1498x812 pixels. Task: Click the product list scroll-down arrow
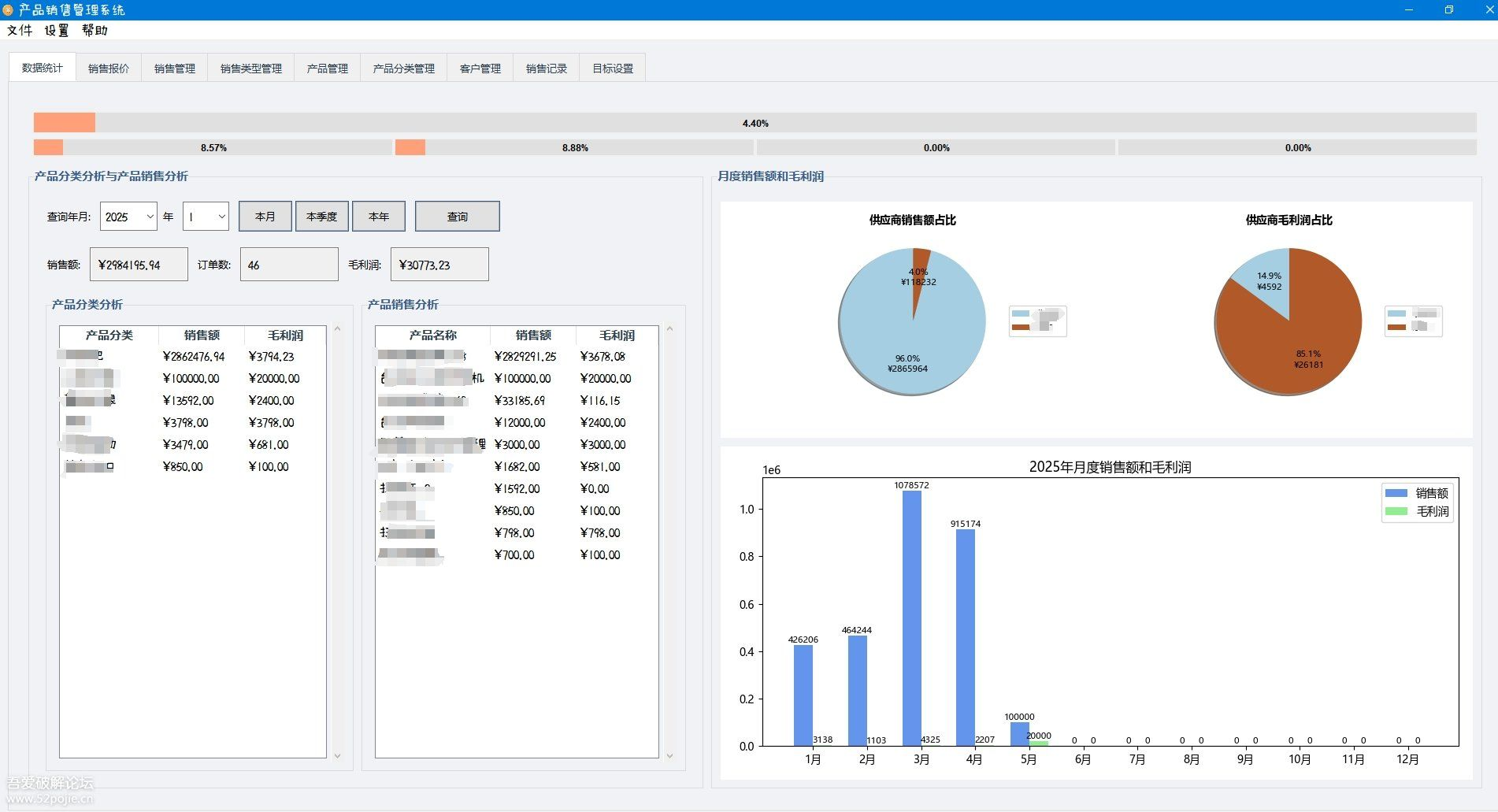[x=669, y=756]
